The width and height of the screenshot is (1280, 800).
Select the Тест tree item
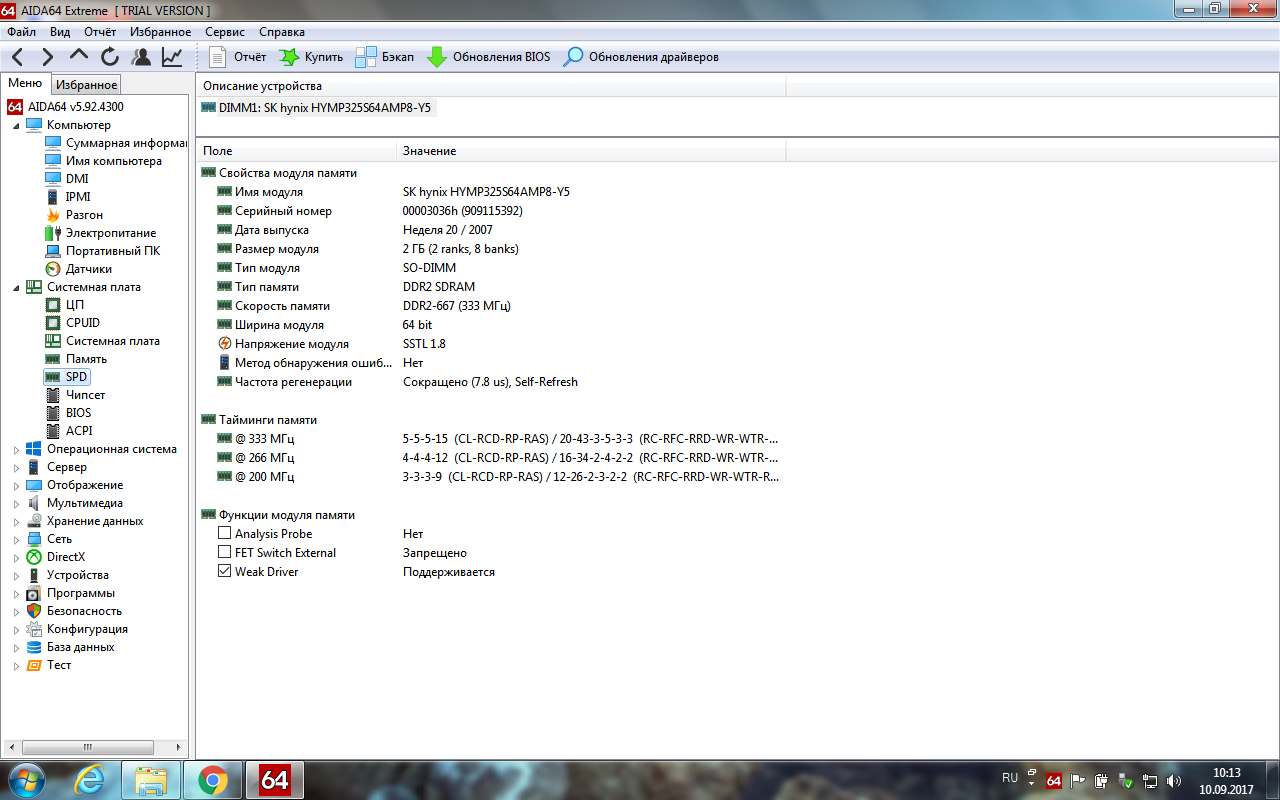pos(49,665)
